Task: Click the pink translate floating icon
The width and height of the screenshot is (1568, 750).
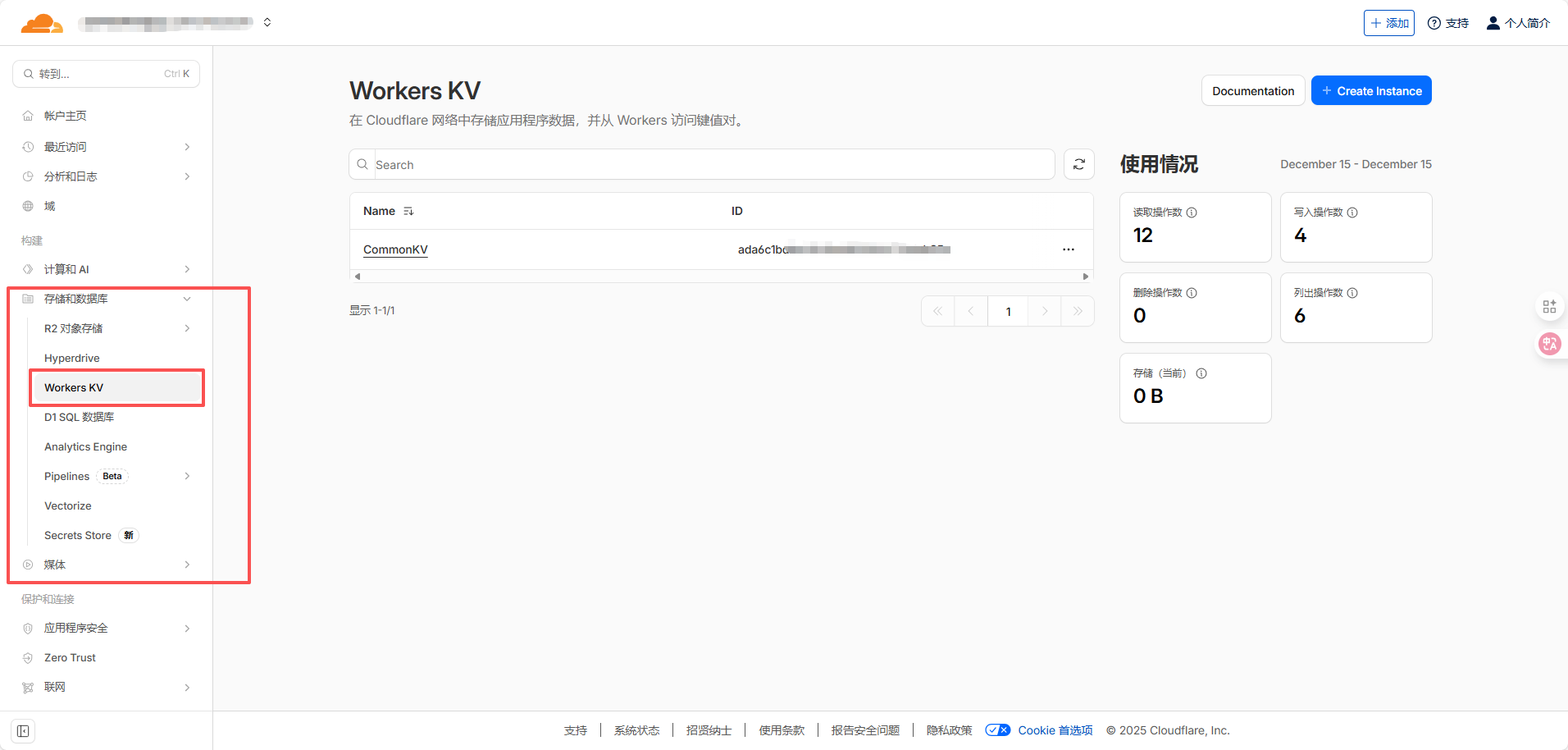Action: (1549, 344)
